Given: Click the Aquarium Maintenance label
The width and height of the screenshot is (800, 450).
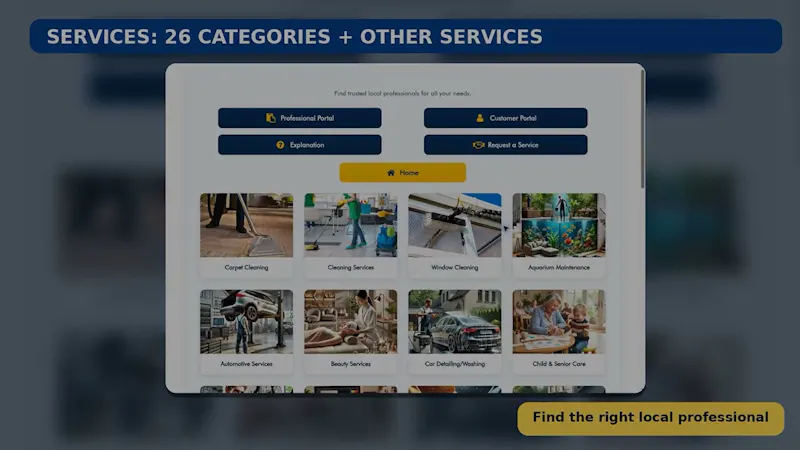Looking at the screenshot, I should coord(559,267).
